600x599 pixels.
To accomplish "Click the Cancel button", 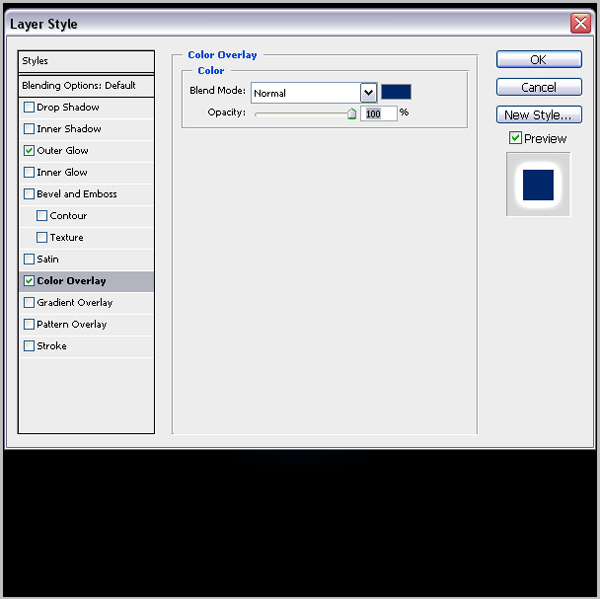I will pyautogui.click(x=539, y=87).
